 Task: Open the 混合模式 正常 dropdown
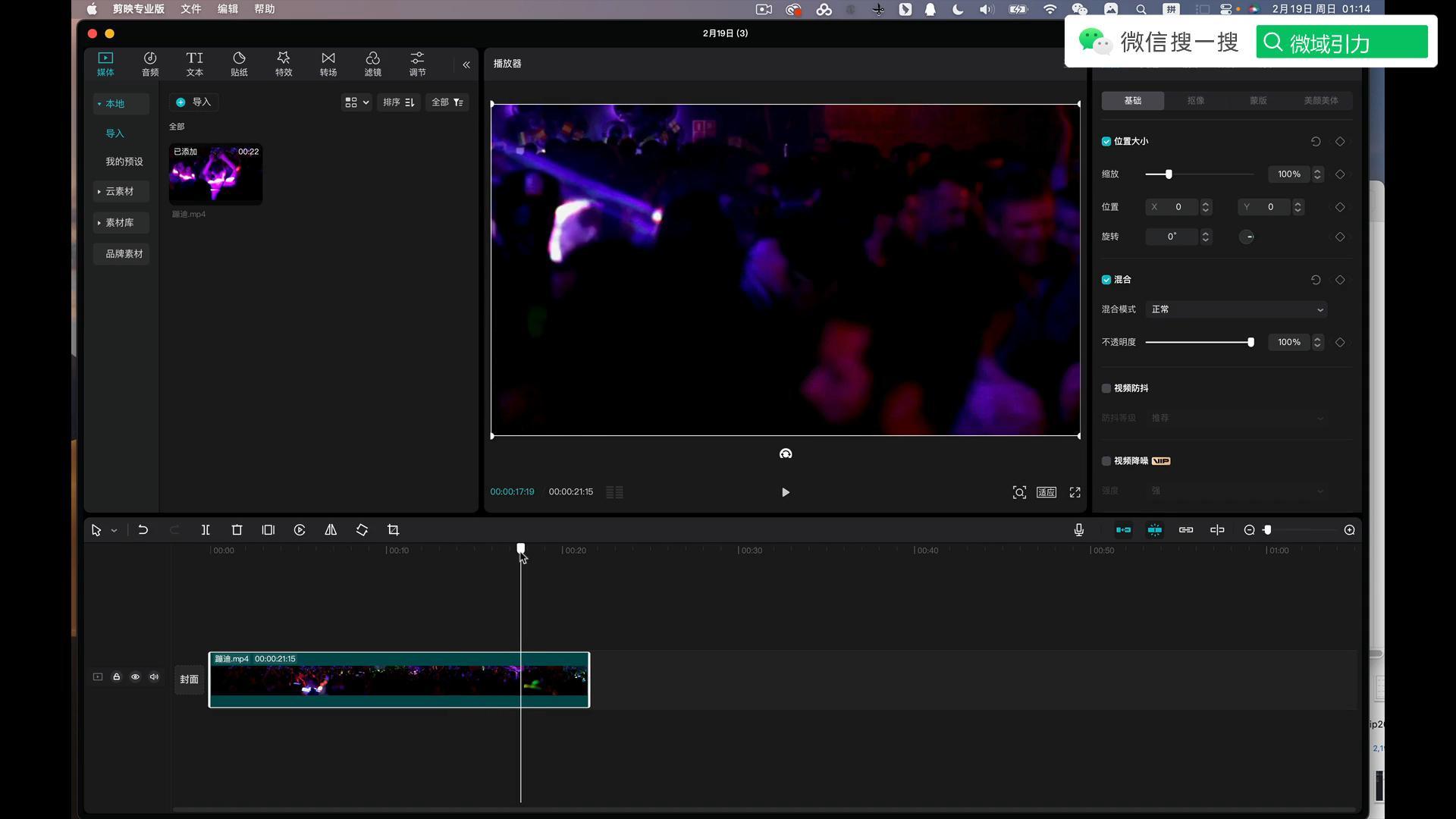point(1236,309)
